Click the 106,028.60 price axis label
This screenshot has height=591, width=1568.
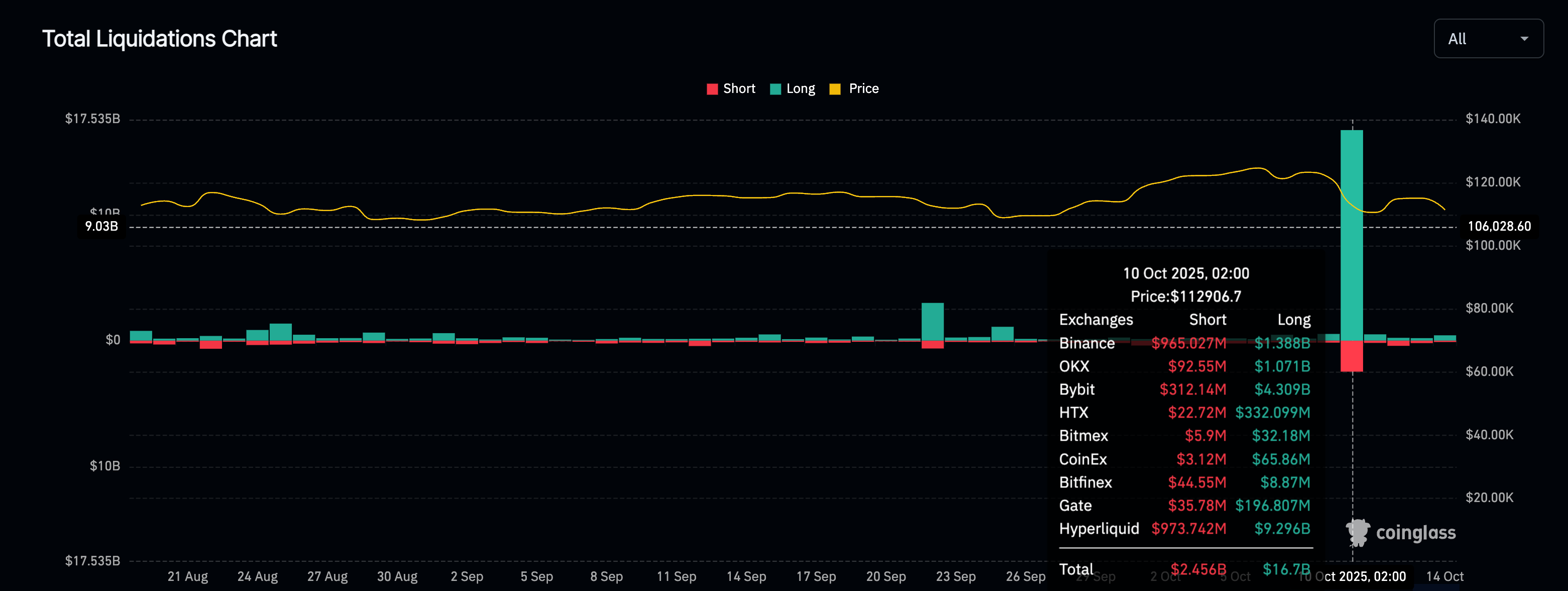tap(1499, 227)
